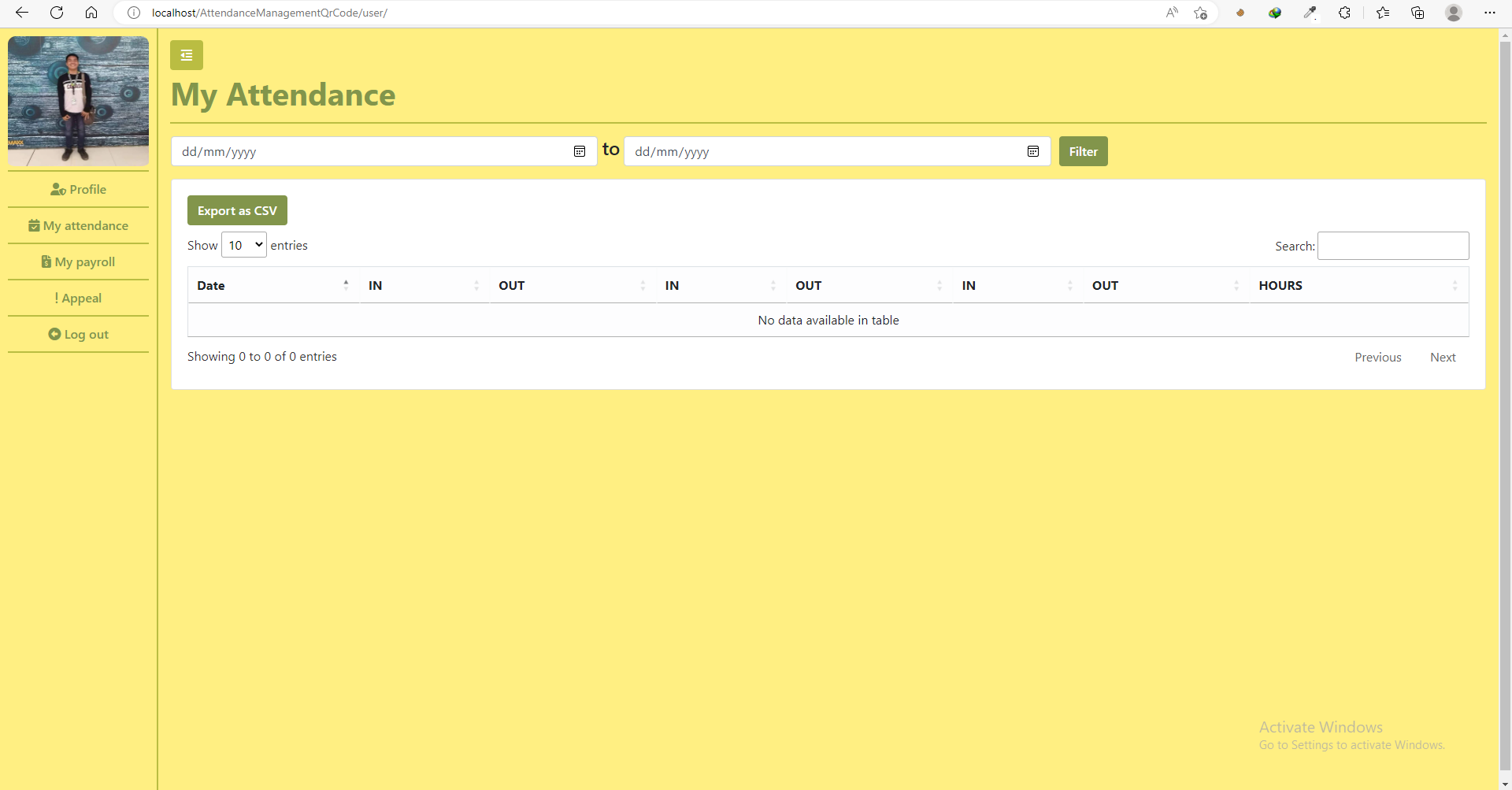The height and width of the screenshot is (790, 1512).
Task: Click the browser back arrow
Action: (x=22, y=13)
